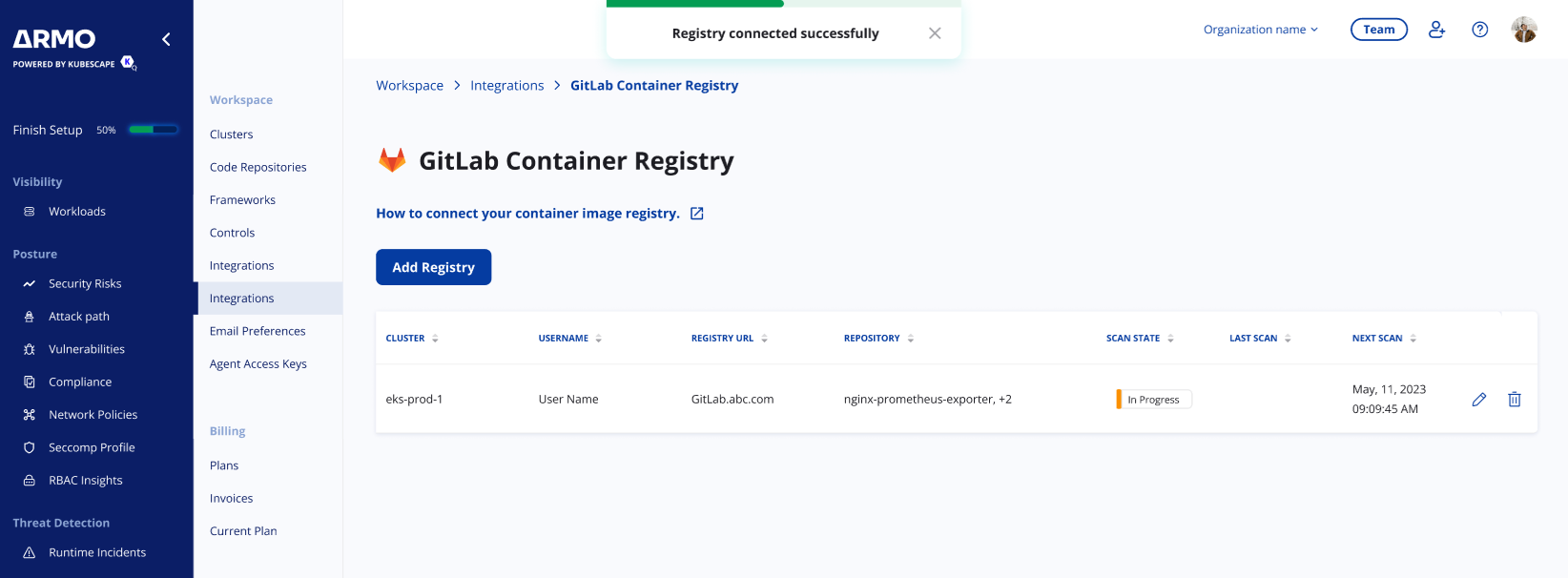Click the eks-prod-1 cluster cell

[414, 400]
